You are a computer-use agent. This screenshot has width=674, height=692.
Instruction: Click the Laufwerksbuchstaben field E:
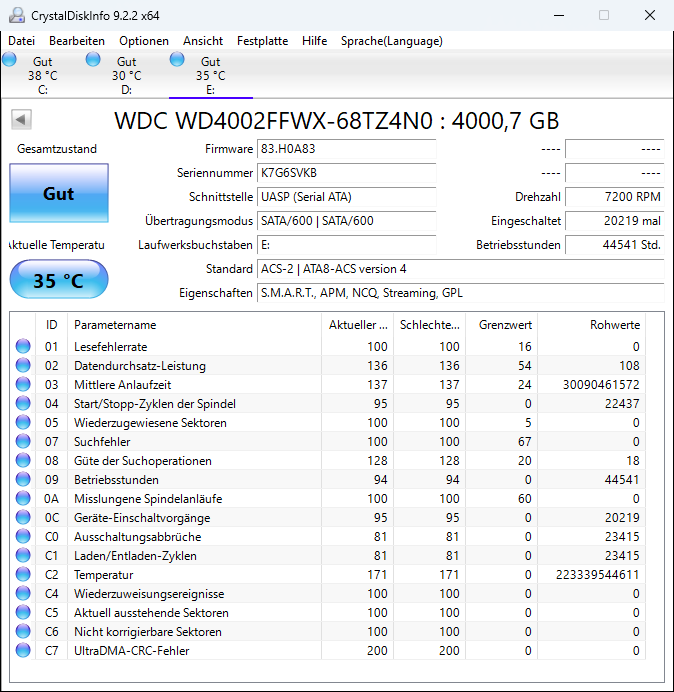(346, 245)
